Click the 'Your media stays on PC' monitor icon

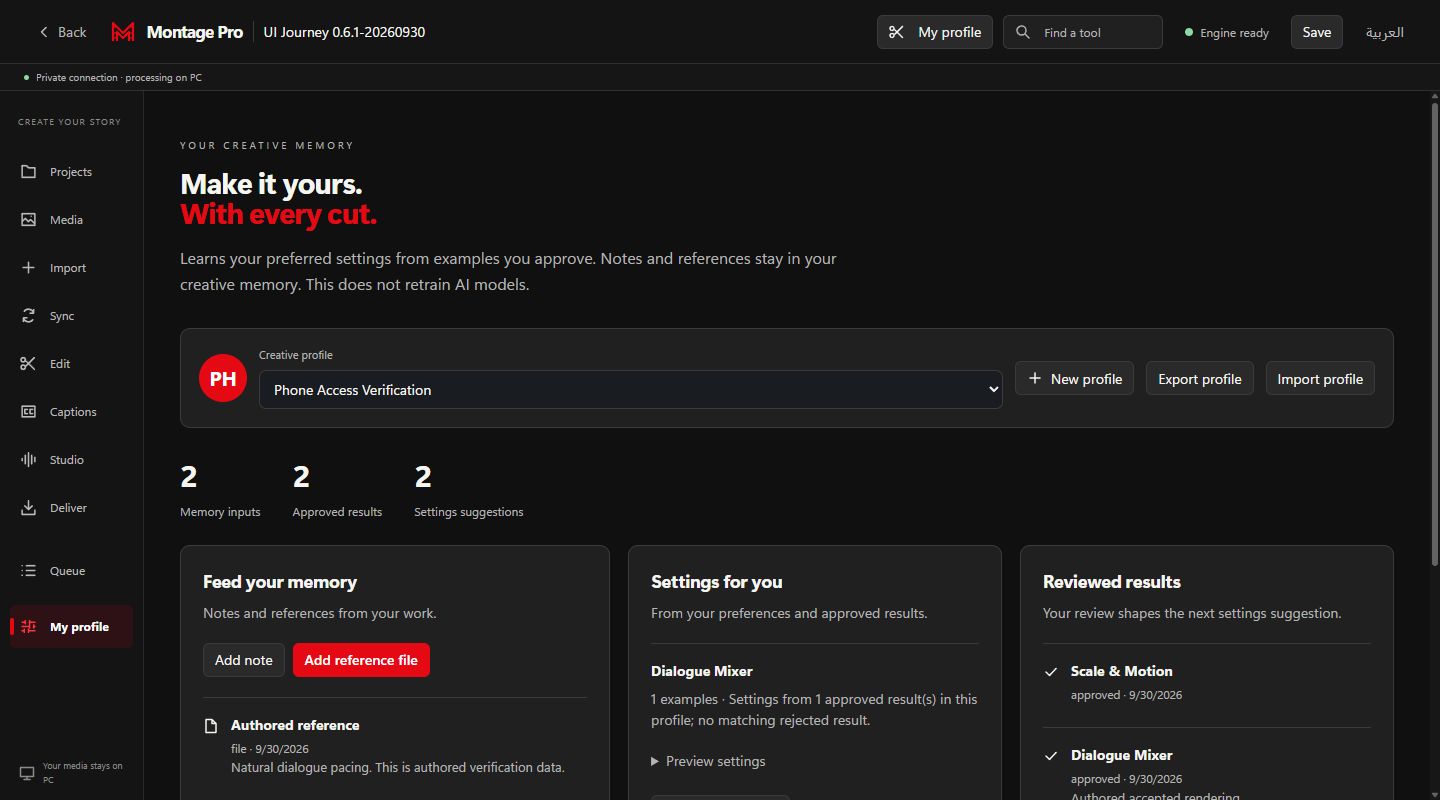[x=27, y=773]
